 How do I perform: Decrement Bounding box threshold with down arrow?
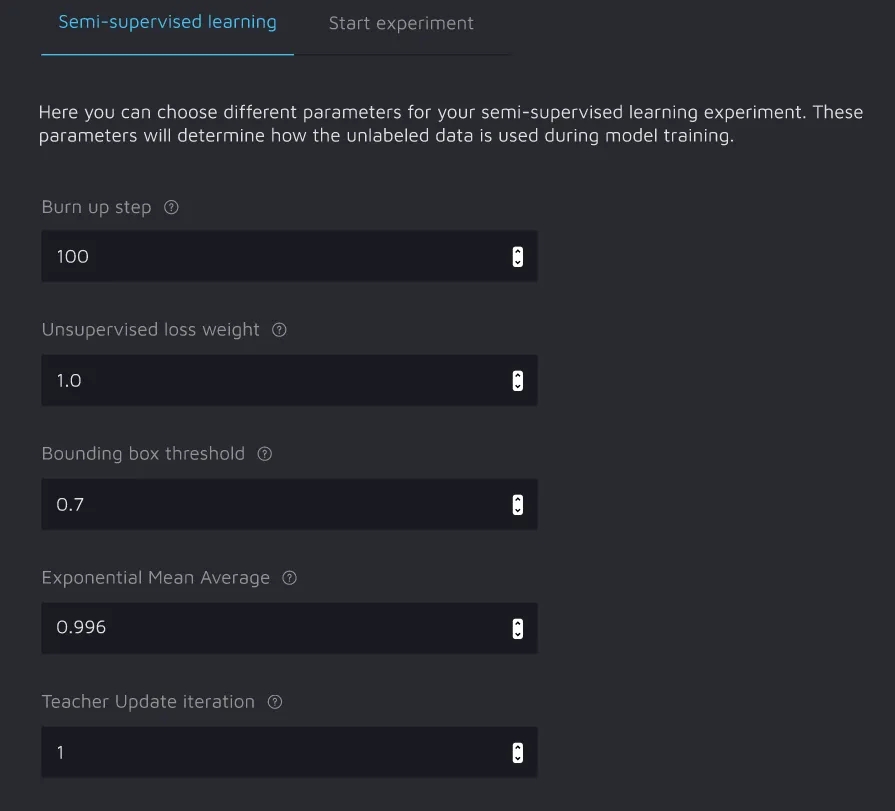pos(517,510)
